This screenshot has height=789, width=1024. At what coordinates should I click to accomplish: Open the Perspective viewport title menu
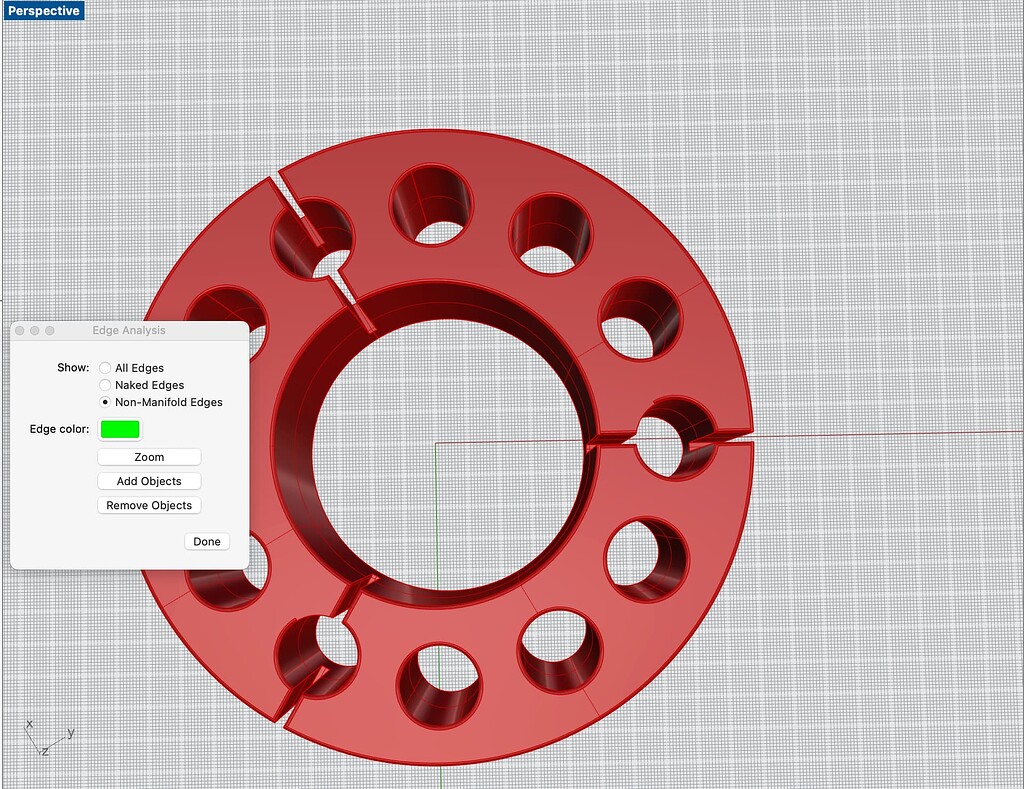(x=44, y=10)
